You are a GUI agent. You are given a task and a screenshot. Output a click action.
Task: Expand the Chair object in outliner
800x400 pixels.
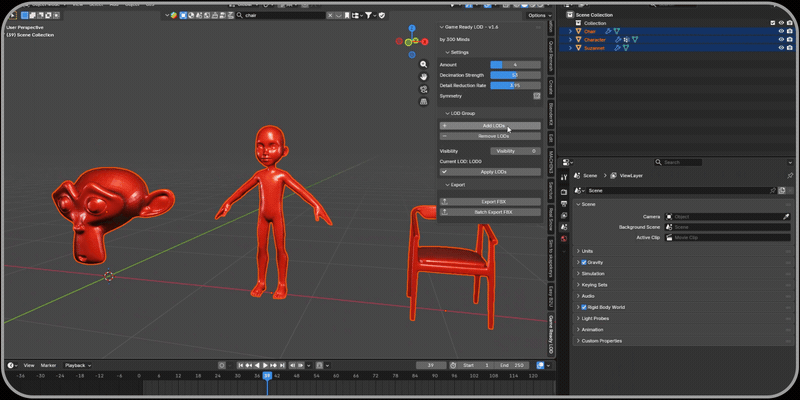[x=570, y=32]
